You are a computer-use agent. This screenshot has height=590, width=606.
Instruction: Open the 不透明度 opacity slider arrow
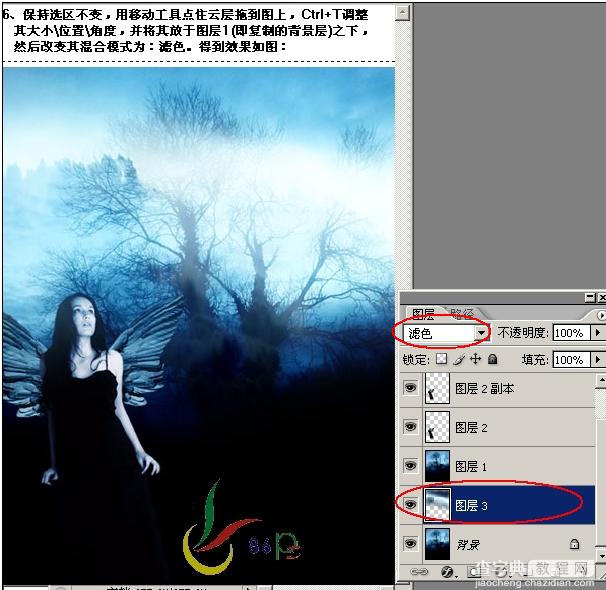coord(597,332)
